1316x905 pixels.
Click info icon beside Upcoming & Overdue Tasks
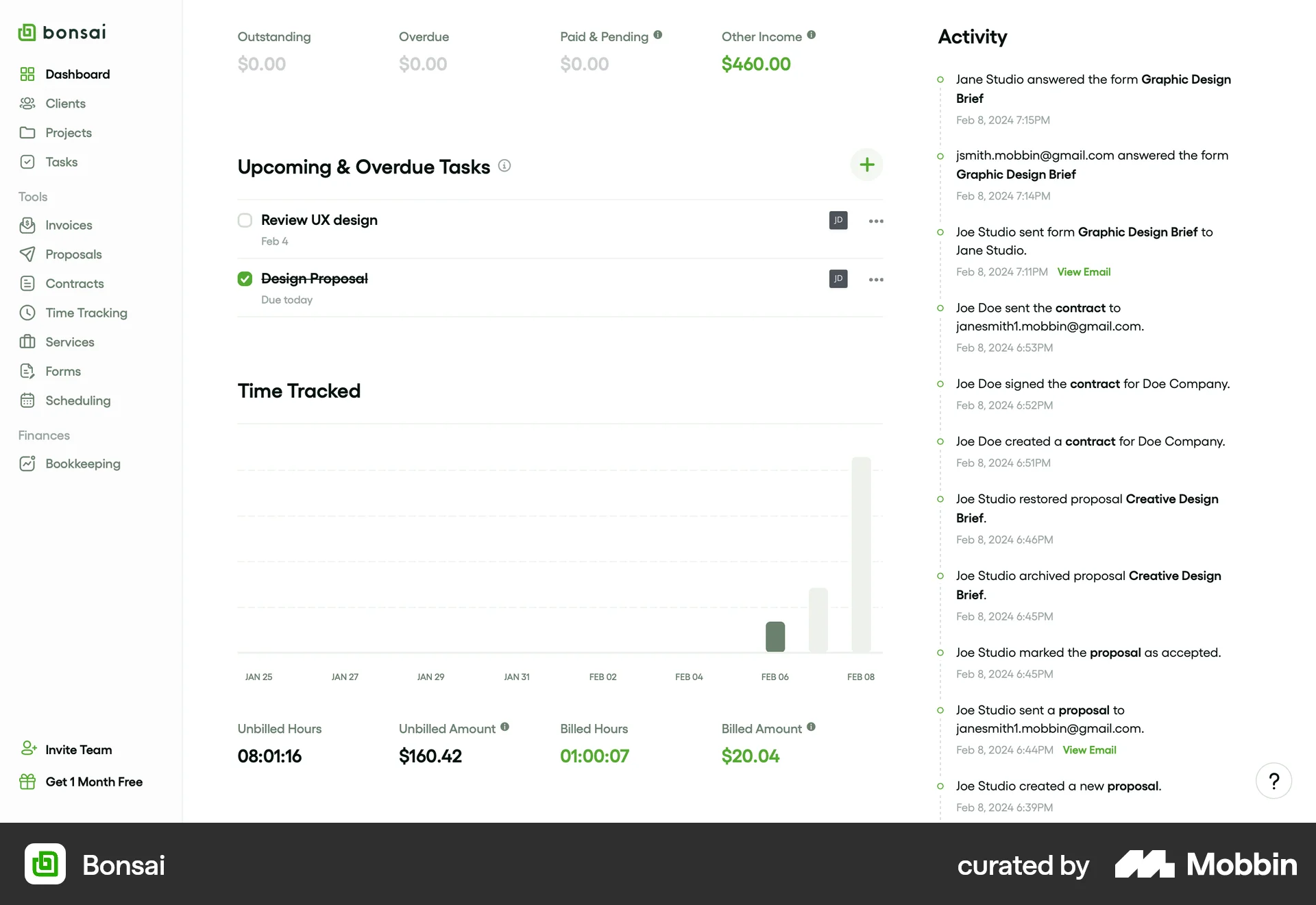point(504,166)
